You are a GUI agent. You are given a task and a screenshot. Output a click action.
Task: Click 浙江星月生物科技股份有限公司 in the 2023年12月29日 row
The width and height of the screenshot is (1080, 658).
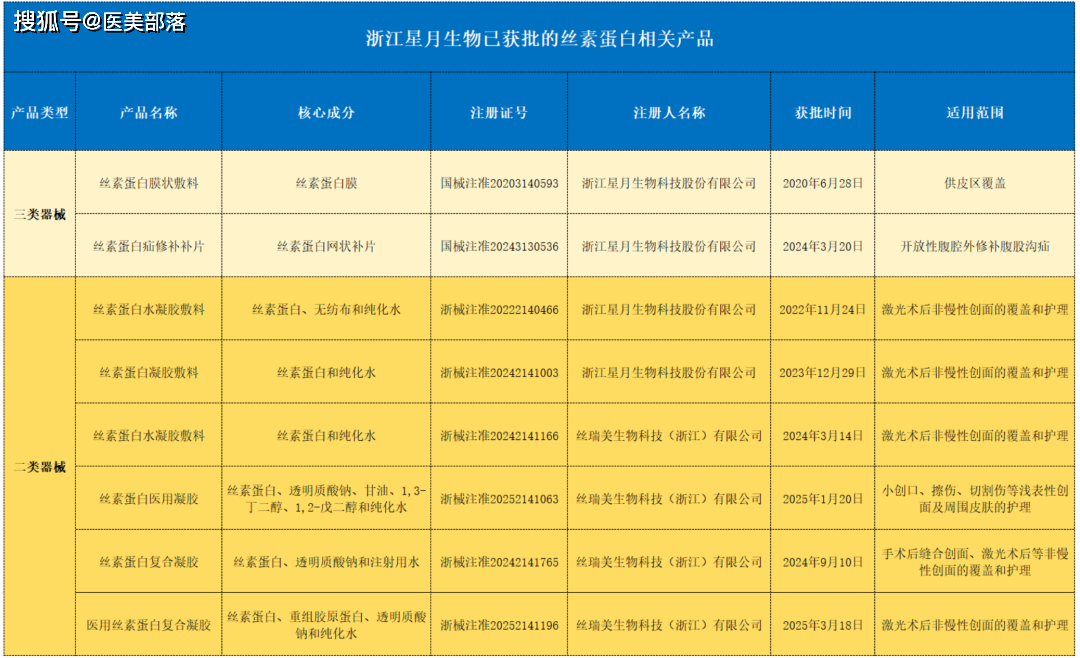pos(669,373)
